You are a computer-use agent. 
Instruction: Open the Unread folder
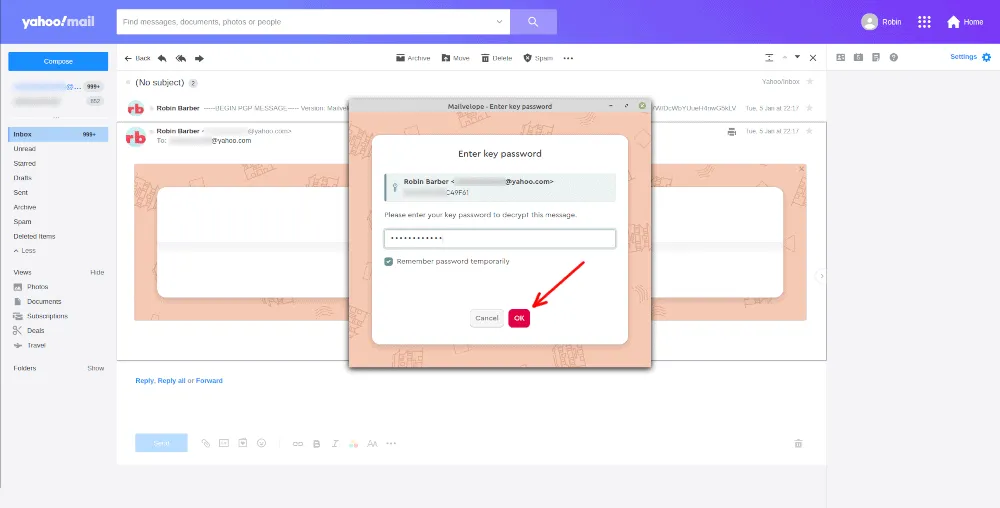point(25,149)
